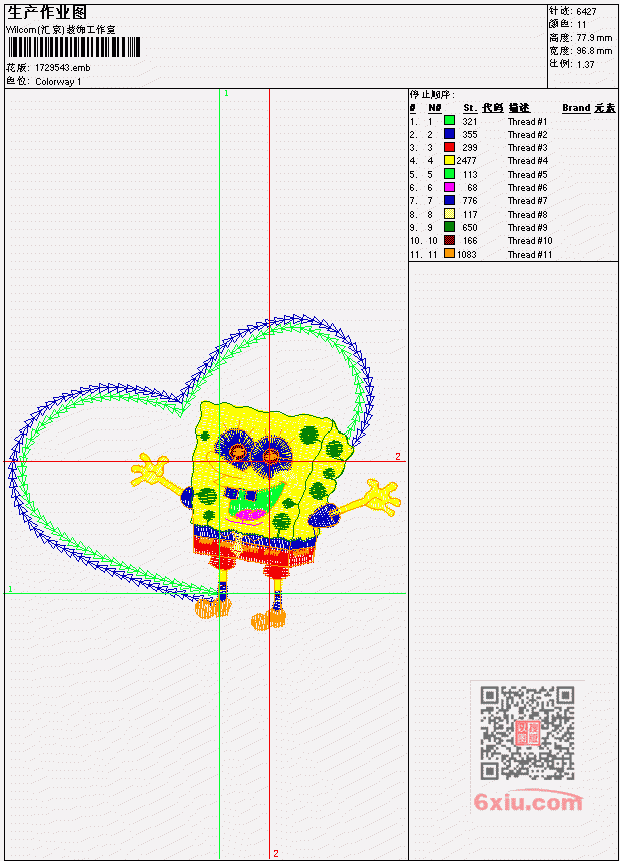Click stitch count 299
Image resolution: width=620 pixels, height=861 pixels.
coord(470,148)
